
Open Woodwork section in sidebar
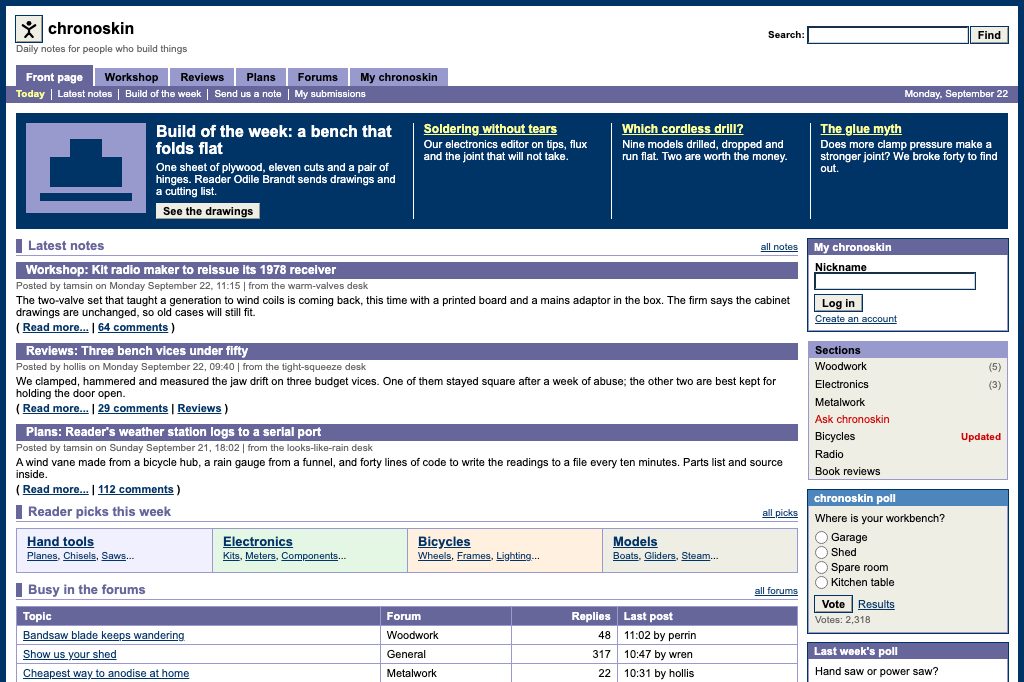[x=907, y=366]
